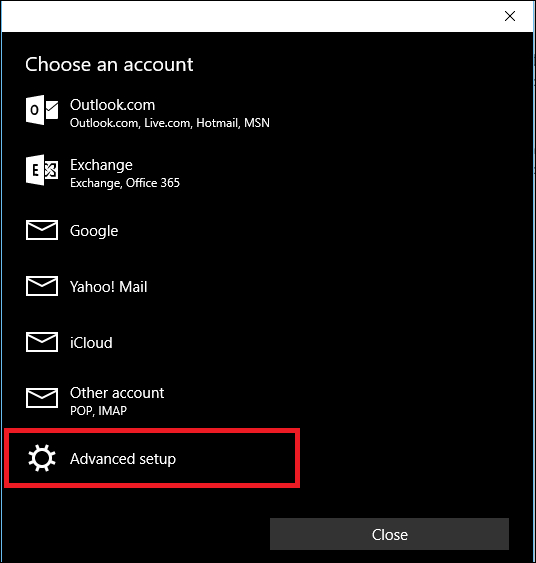This screenshot has height=563, width=536.
Task: Click the 'Choose an account' heading
Action: coord(109,65)
